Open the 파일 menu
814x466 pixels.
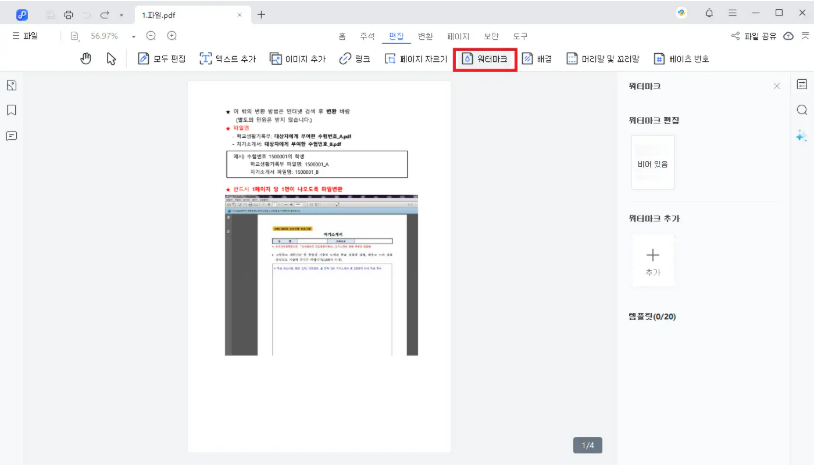[x=25, y=36]
